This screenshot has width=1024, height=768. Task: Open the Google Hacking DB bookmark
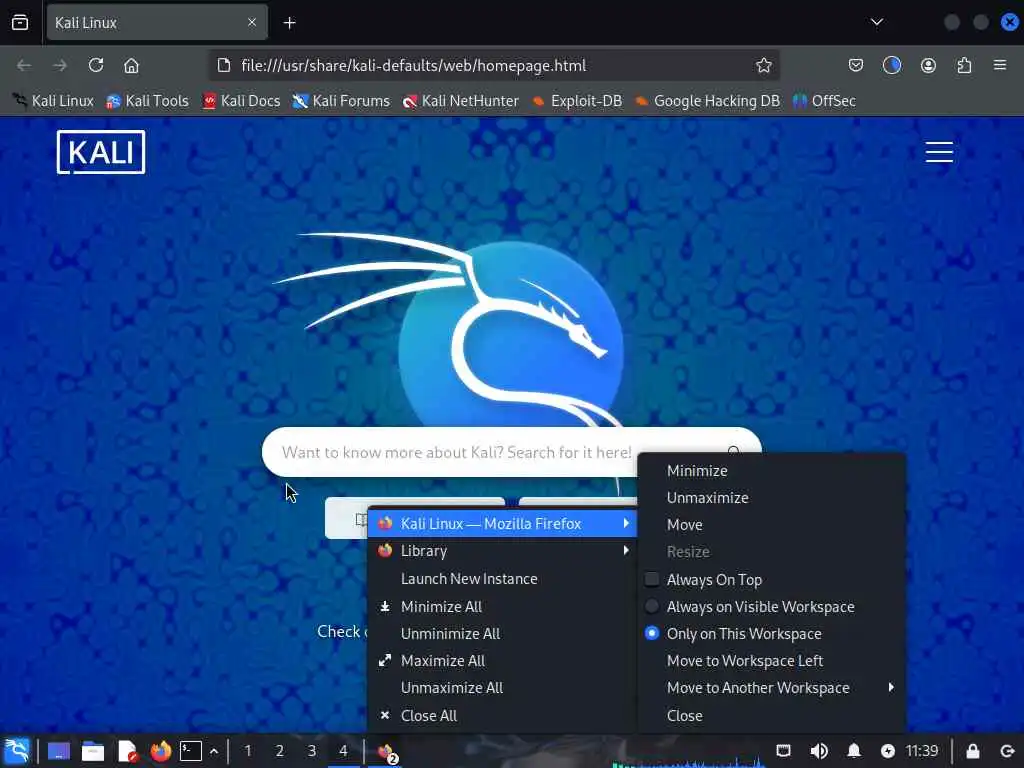(707, 101)
